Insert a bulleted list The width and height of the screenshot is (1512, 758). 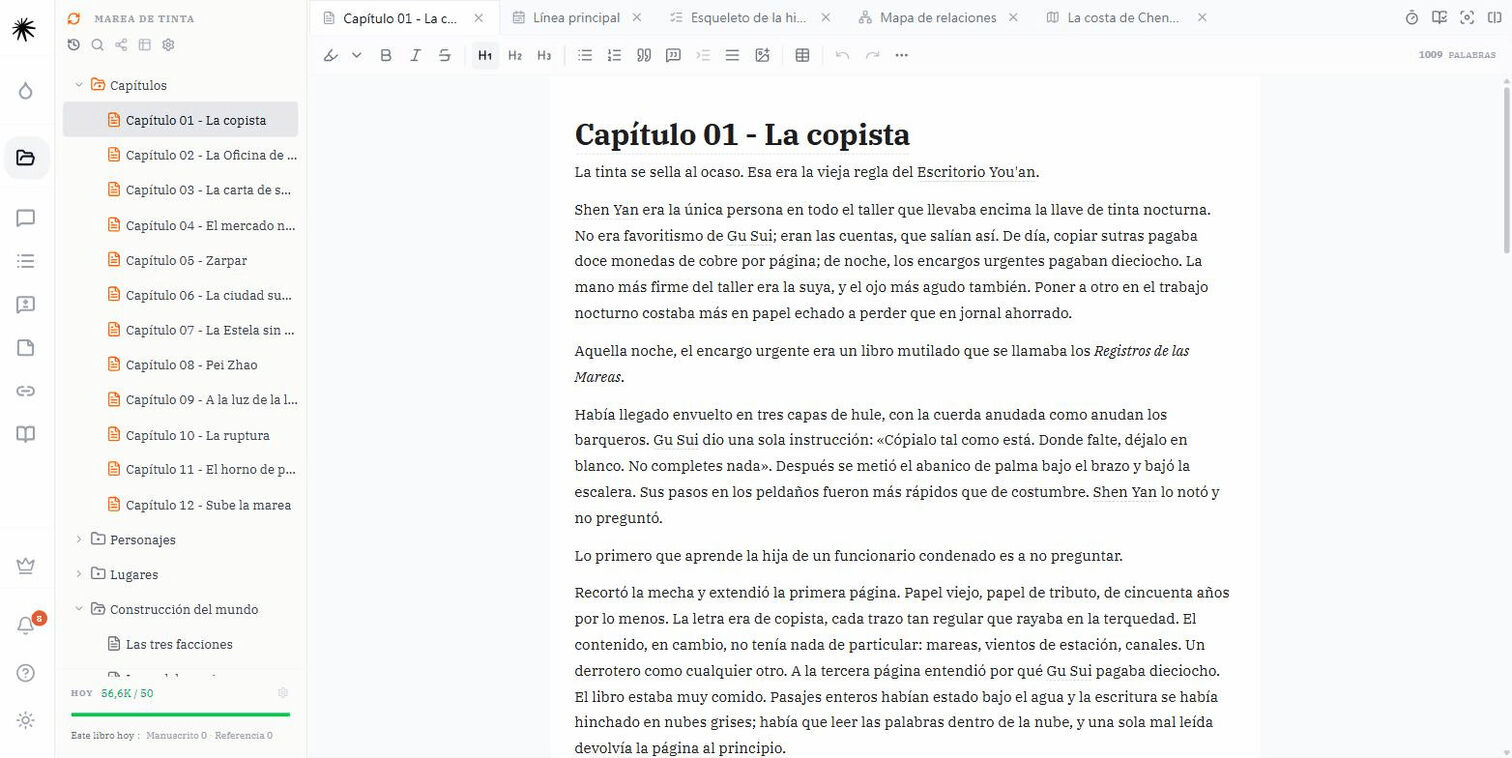pos(585,55)
